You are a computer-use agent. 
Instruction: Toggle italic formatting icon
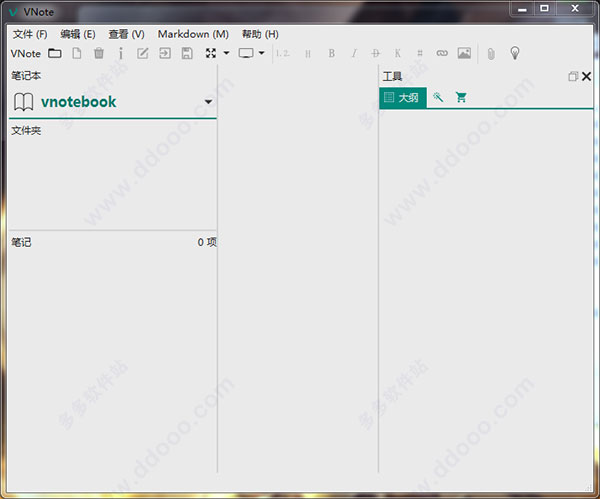(354, 53)
